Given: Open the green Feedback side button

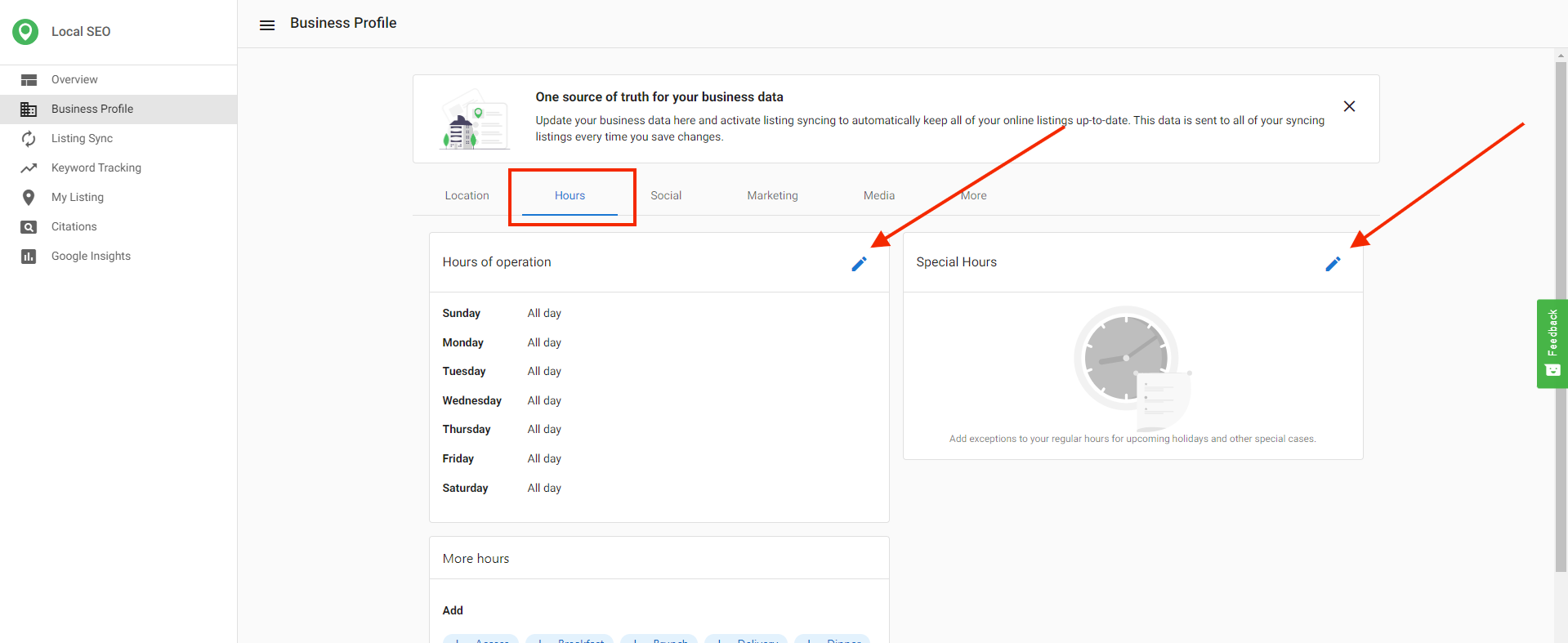Looking at the screenshot, I should pyautogui.click(x=1552, y=343).
